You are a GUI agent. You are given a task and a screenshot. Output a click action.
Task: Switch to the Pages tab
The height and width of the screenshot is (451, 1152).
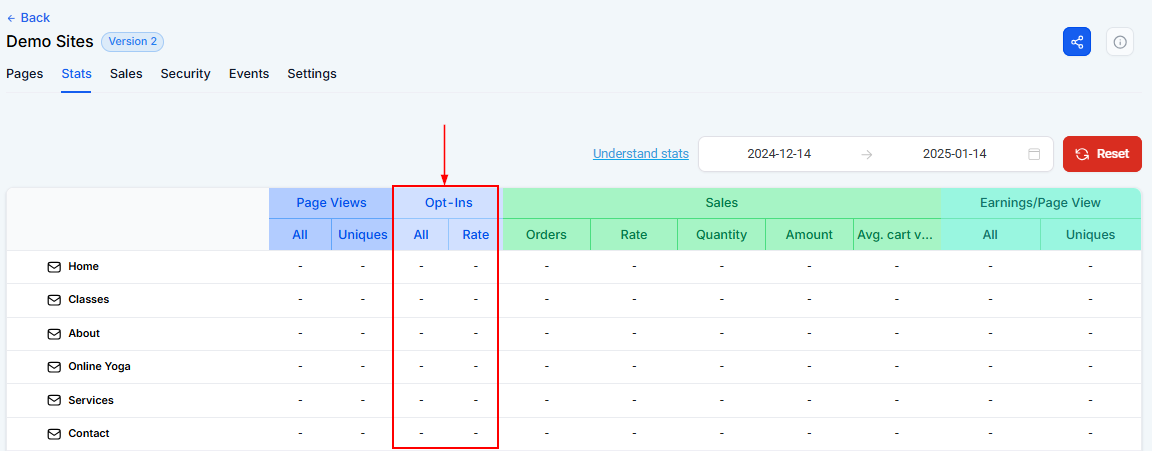[x=24, y=73]
